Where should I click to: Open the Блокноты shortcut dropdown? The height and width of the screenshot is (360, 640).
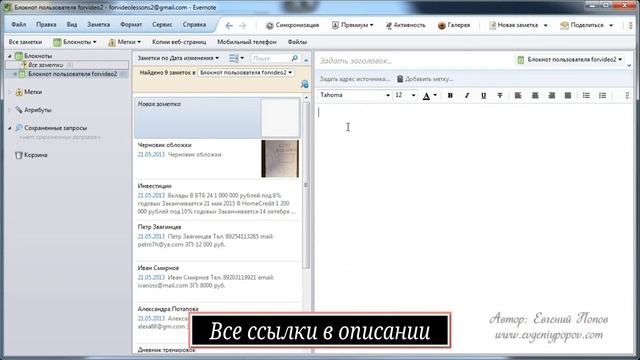pos(75,42)
